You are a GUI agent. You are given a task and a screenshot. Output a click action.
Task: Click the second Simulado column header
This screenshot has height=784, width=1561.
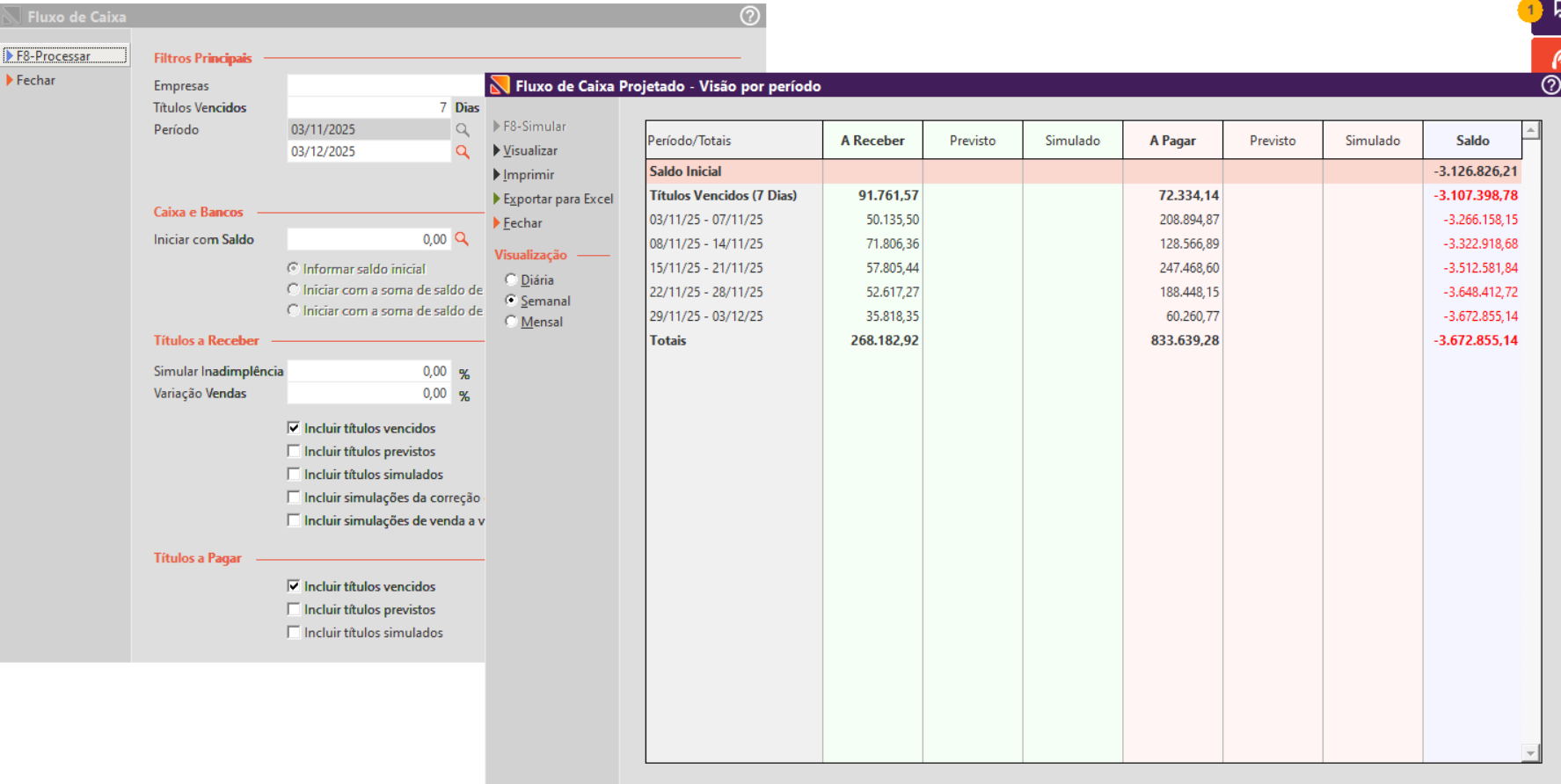pyautogui.click(x=1373, y=141)
